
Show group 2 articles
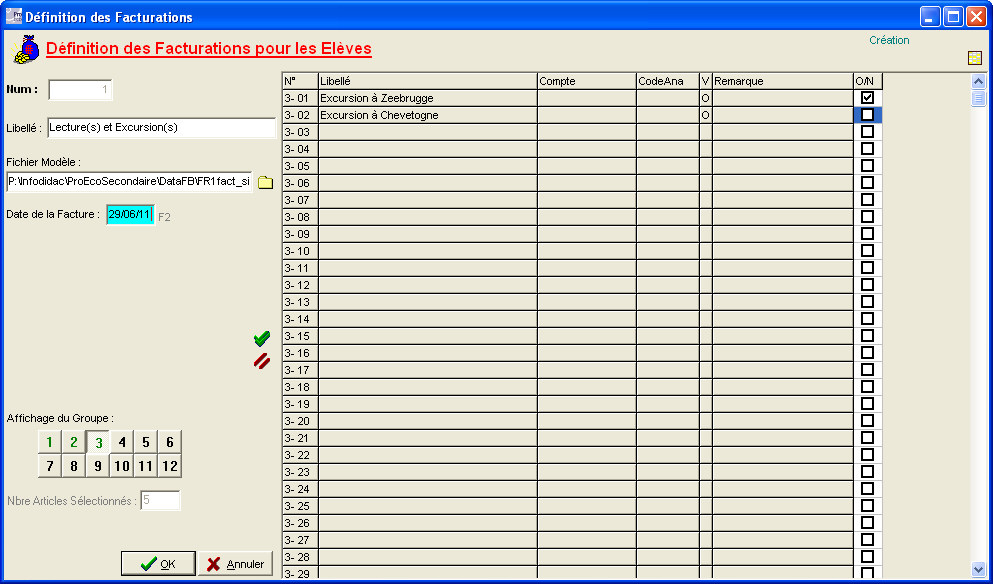point(73,442)
